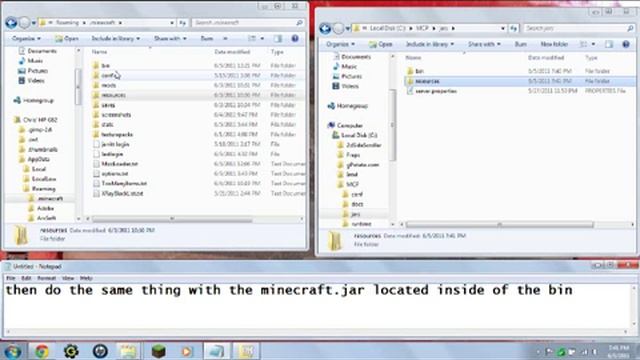Open Notepad File menu
The height and width of the screenshot is (360, 640).
tap(11, 278)
